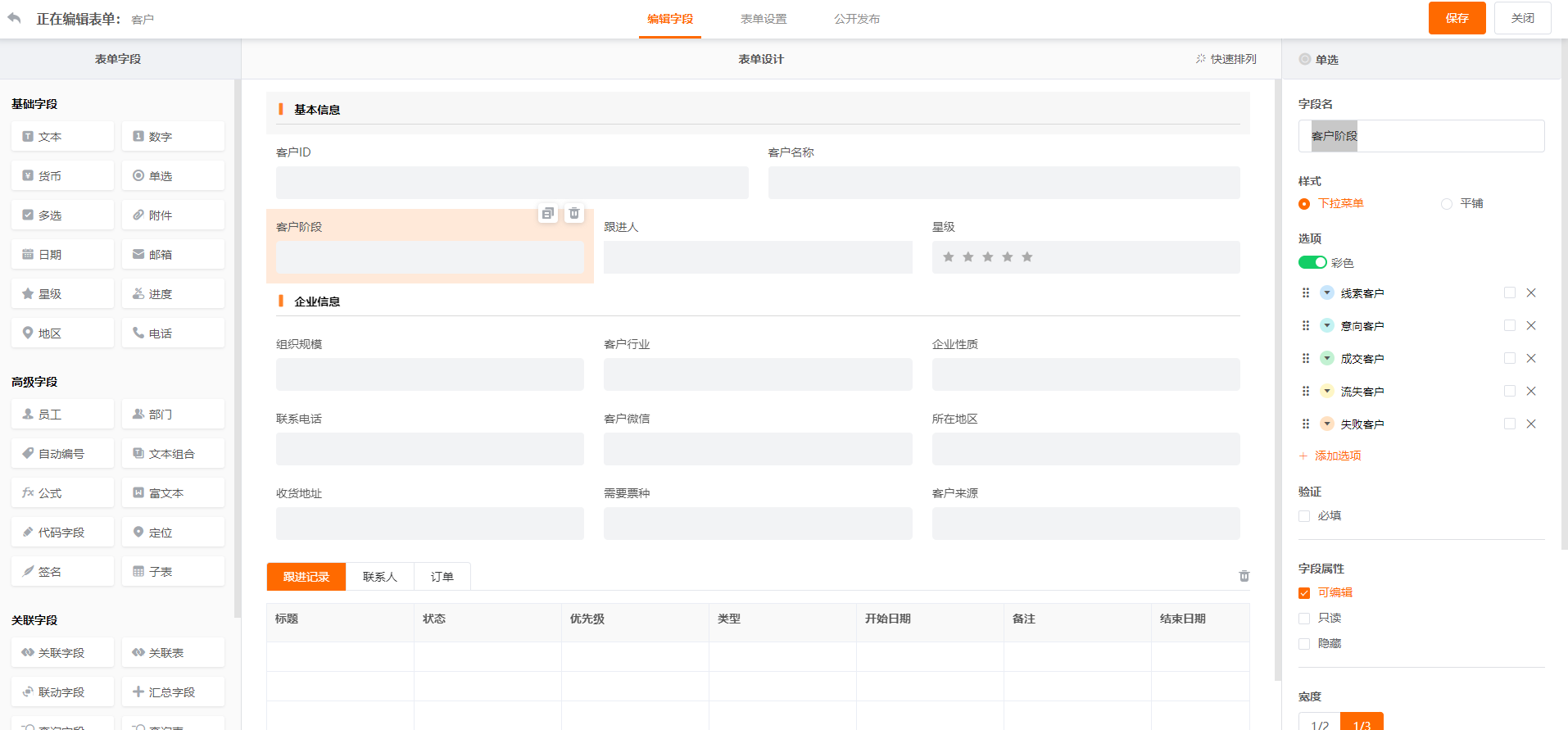1568x730 pixels.
Task: Add a 定位 location field
Action: (173, 532)
